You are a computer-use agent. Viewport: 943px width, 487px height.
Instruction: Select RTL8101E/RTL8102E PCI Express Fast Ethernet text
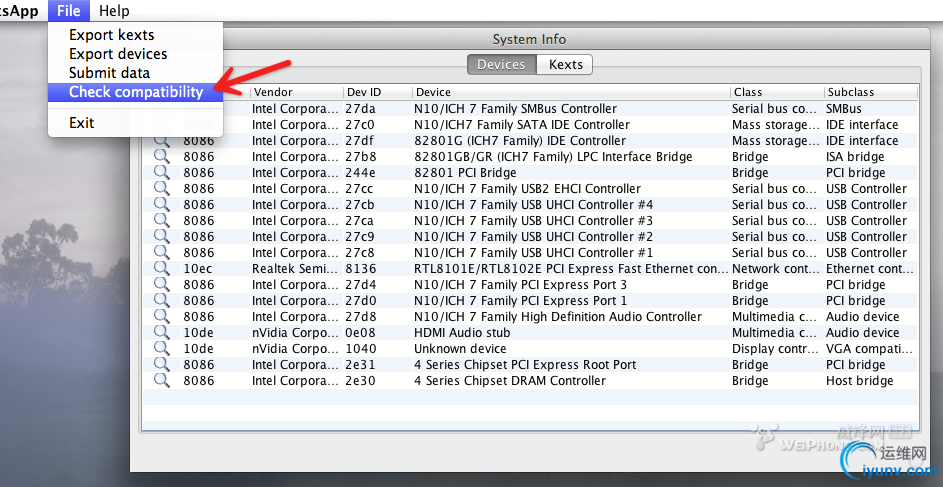570,268
